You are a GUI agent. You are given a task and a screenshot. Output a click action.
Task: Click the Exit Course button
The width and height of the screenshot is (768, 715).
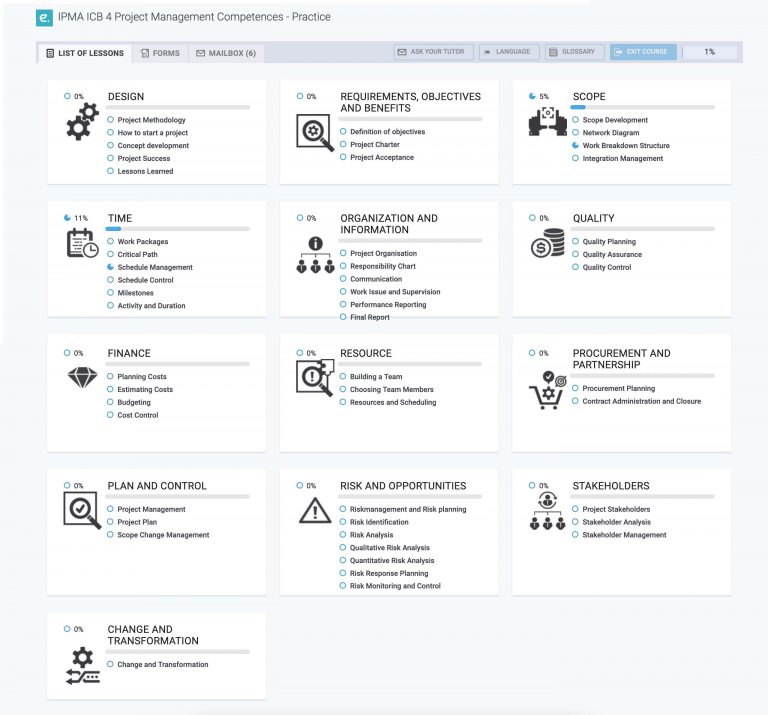coord(643,51)
